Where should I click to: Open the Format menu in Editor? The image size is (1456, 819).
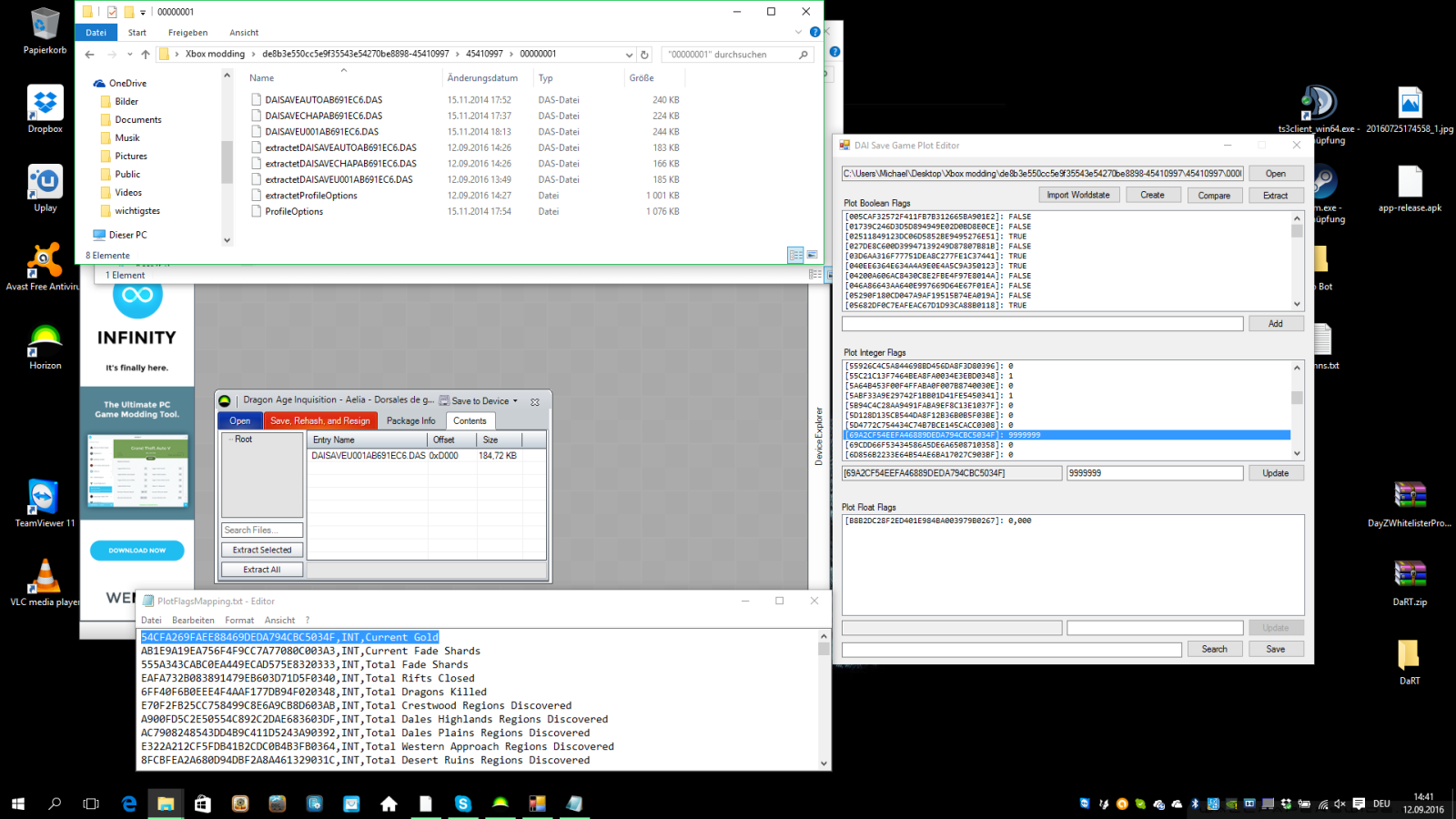(x=239, y=620)
